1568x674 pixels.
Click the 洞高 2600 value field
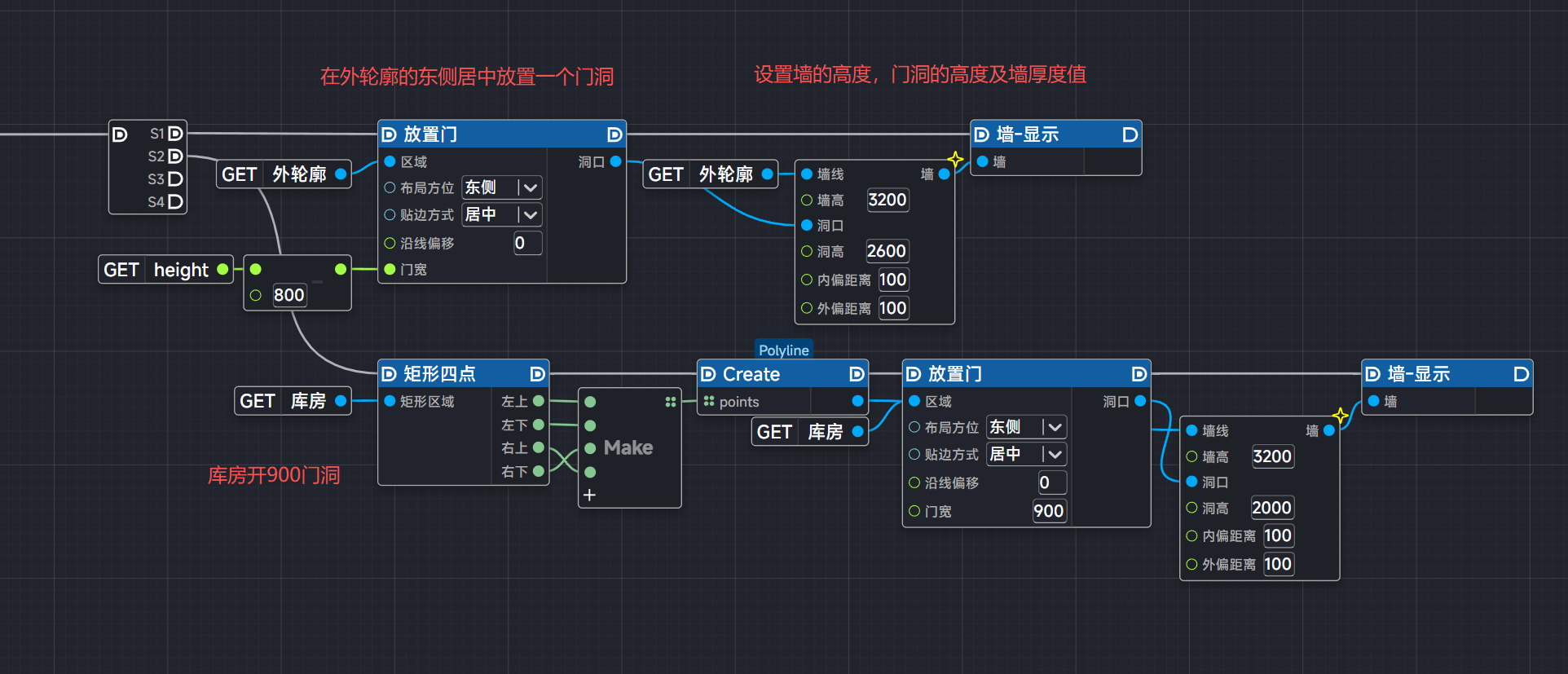[x=886, y=251]
